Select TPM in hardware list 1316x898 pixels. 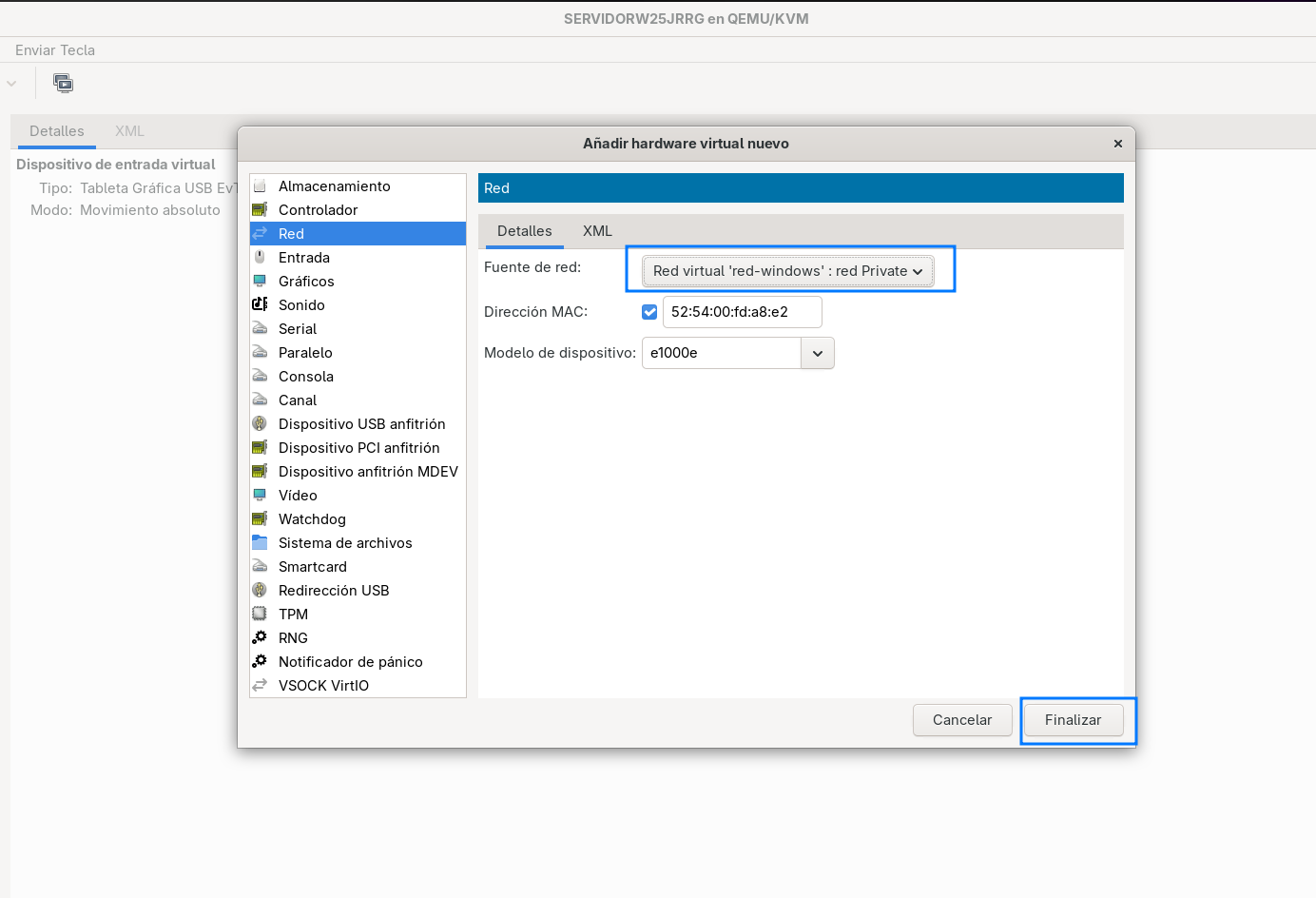tap(358, 615)
